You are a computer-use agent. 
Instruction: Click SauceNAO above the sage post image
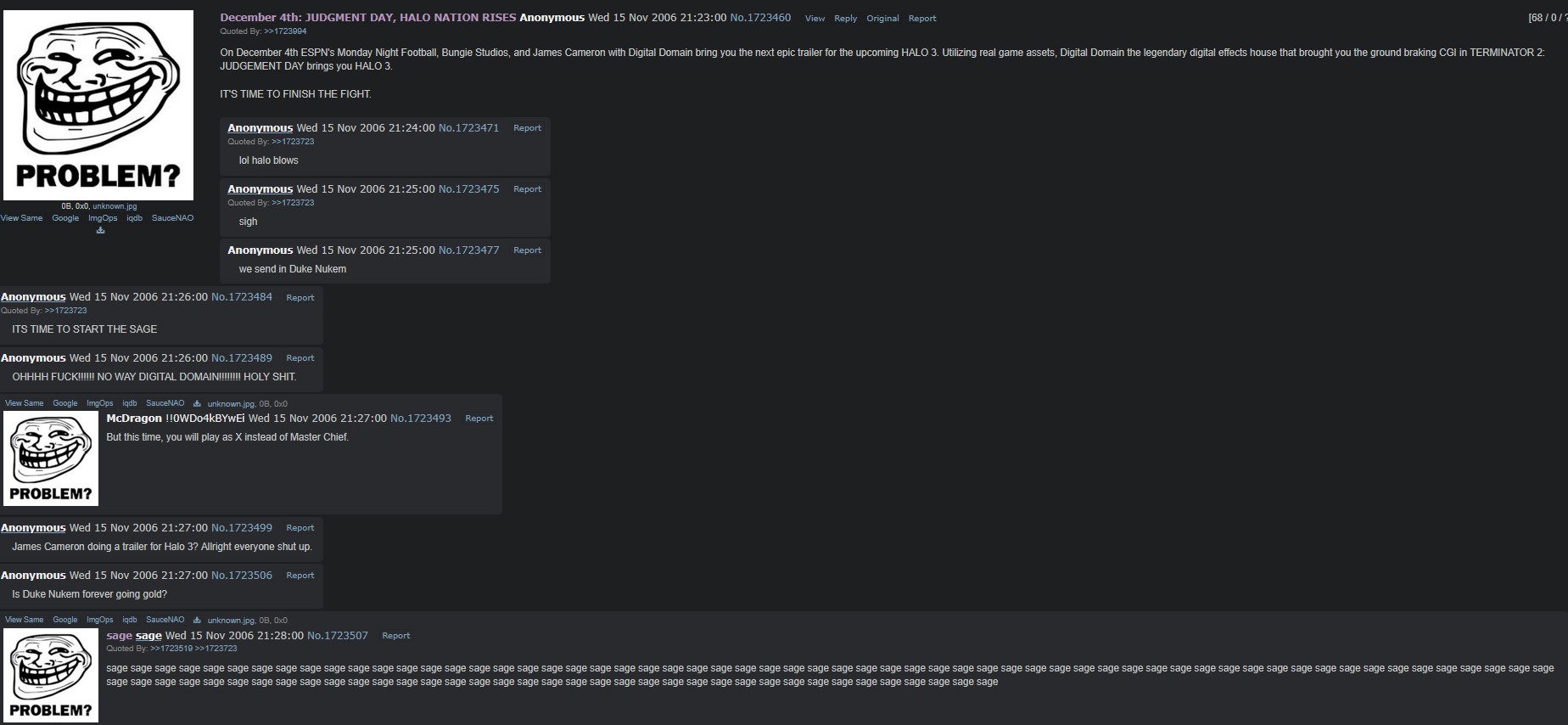pos(165,620)
